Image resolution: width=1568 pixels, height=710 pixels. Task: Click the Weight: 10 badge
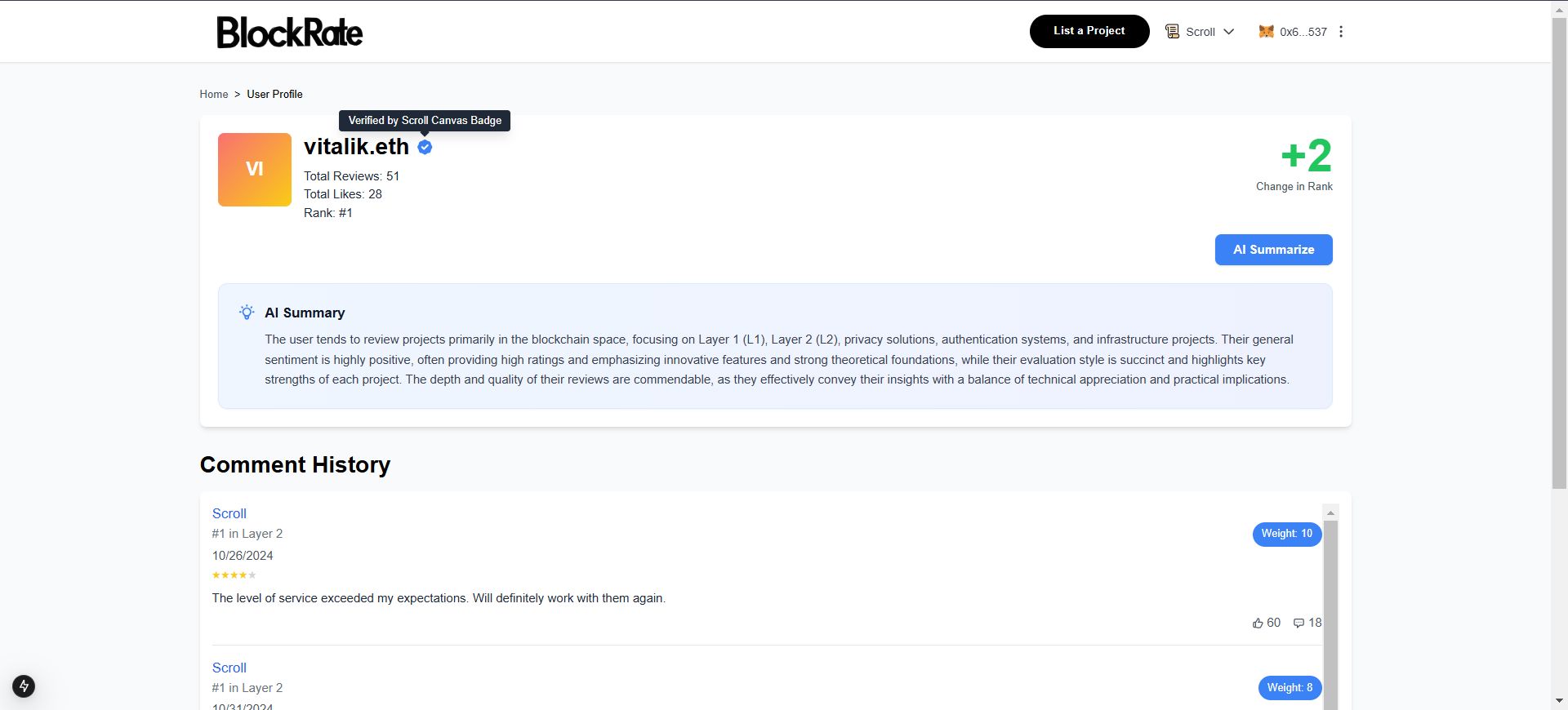[1287, 534]
